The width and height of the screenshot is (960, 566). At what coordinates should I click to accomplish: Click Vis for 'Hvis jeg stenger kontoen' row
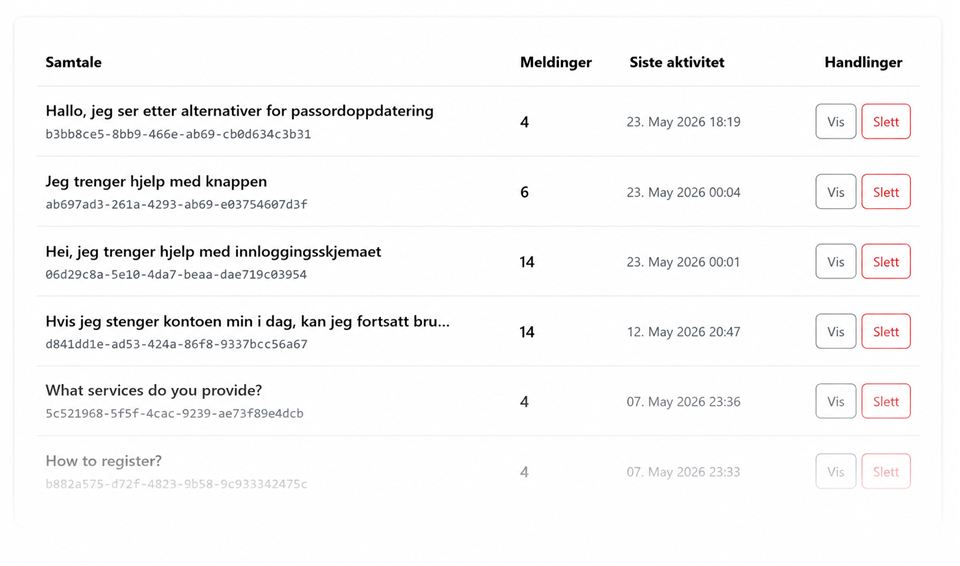(x=836, y=331)
